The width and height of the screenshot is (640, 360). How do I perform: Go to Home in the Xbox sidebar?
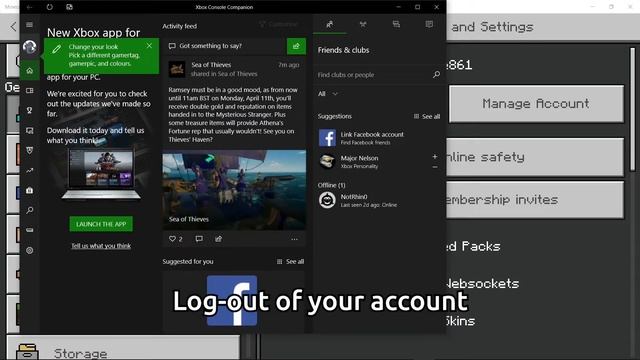point(29,71)
